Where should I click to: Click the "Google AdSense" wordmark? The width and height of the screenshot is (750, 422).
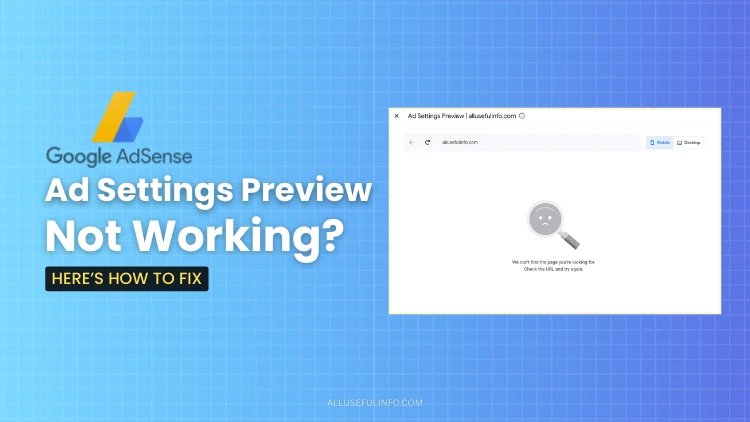(119, 156)
